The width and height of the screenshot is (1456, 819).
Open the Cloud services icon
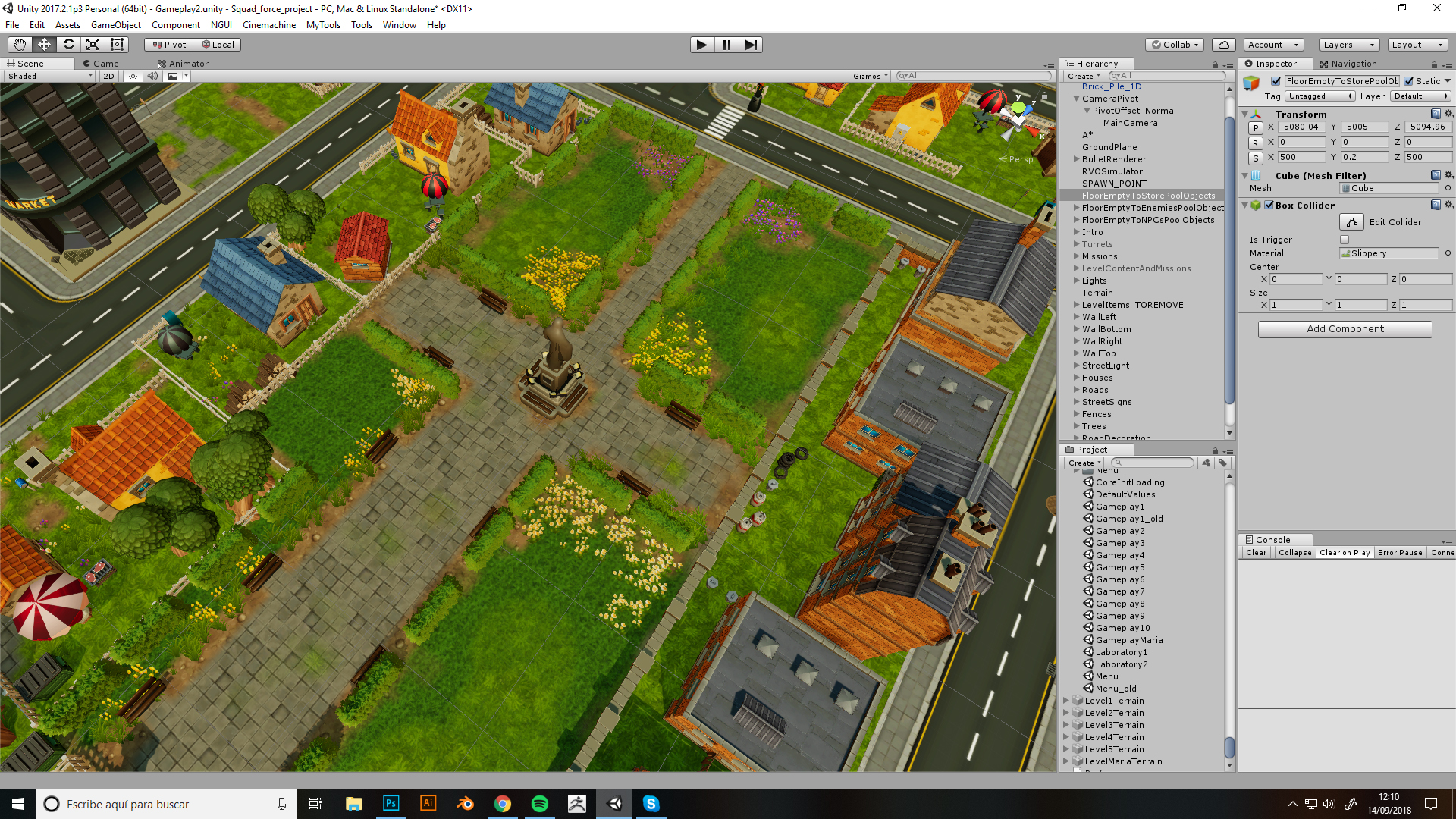pyautogui.click(x=1224, y=45)
